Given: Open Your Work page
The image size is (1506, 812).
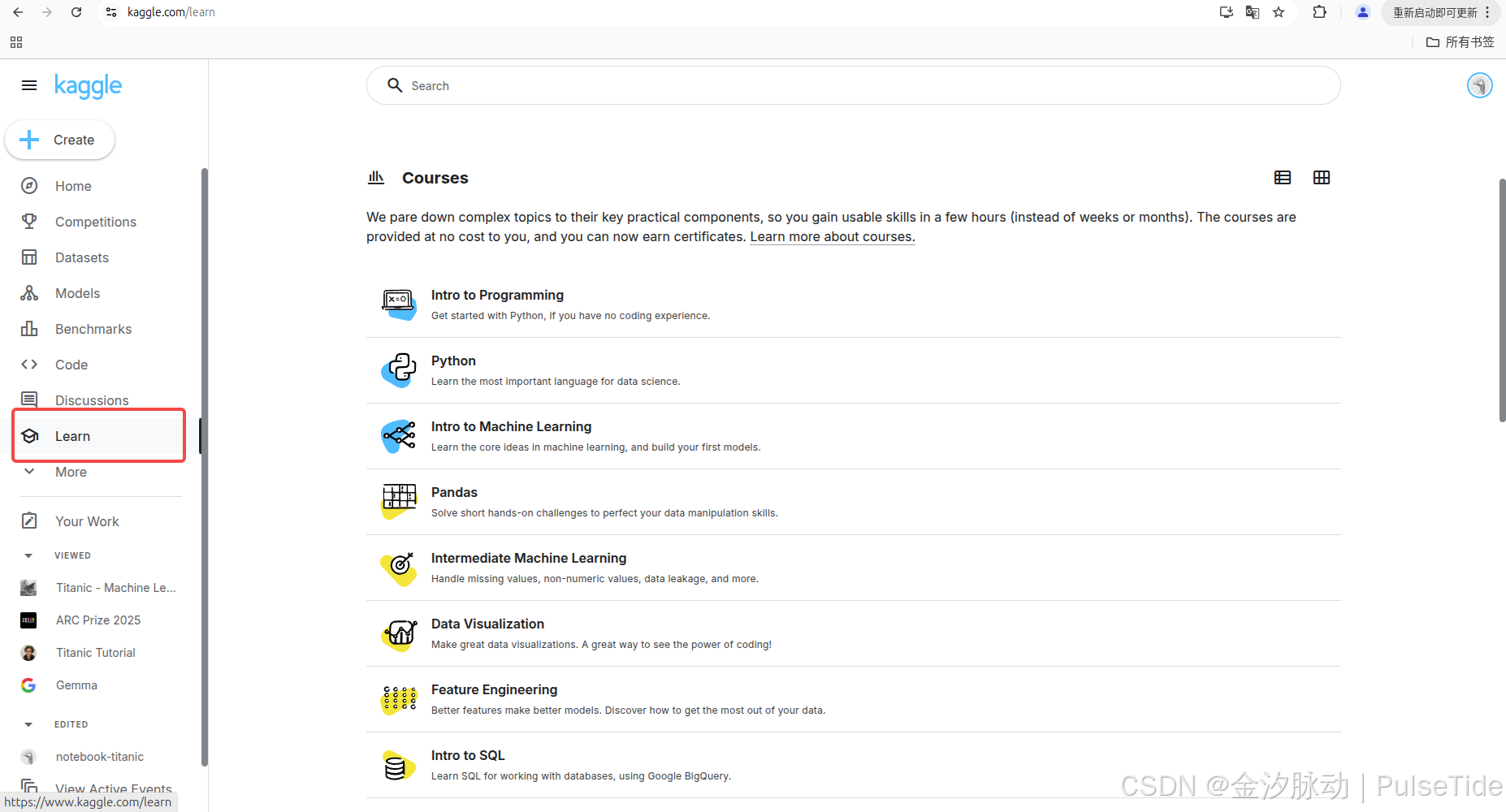Looking at the screenshot, I should pyautogui.click(x=87, y=521).
